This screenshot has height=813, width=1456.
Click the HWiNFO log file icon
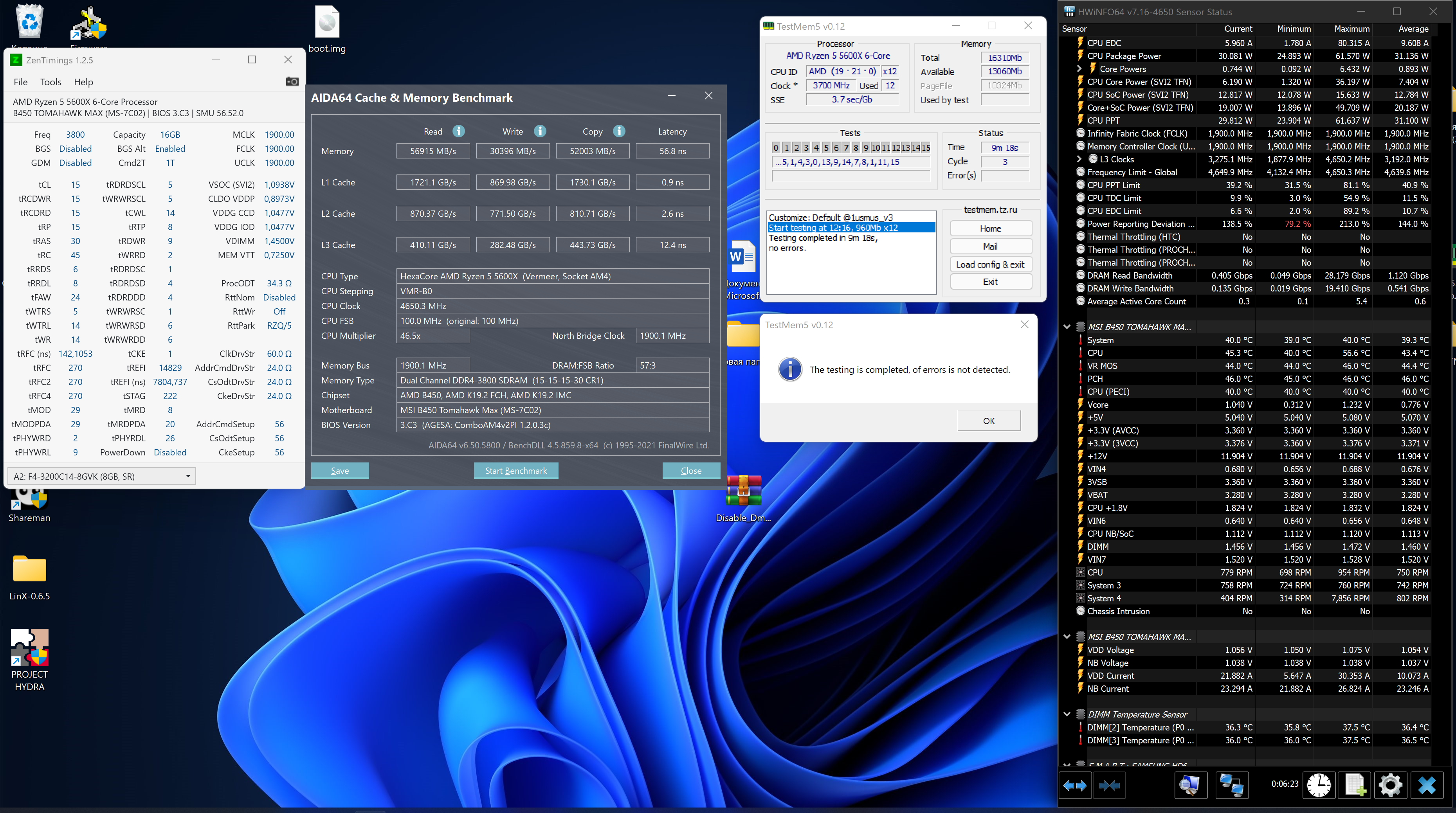point(1355,785)
